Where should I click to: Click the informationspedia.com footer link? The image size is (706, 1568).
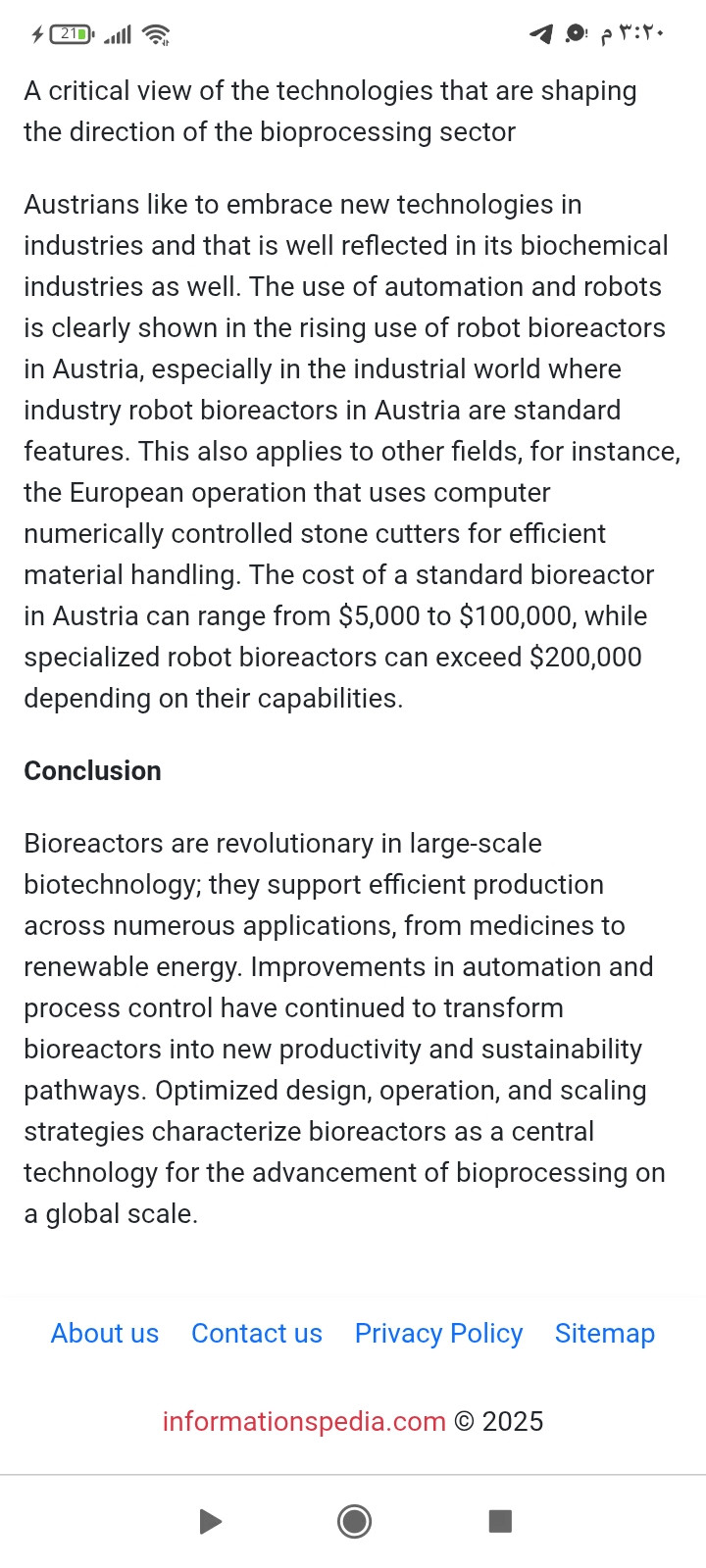click(304, 1421)
